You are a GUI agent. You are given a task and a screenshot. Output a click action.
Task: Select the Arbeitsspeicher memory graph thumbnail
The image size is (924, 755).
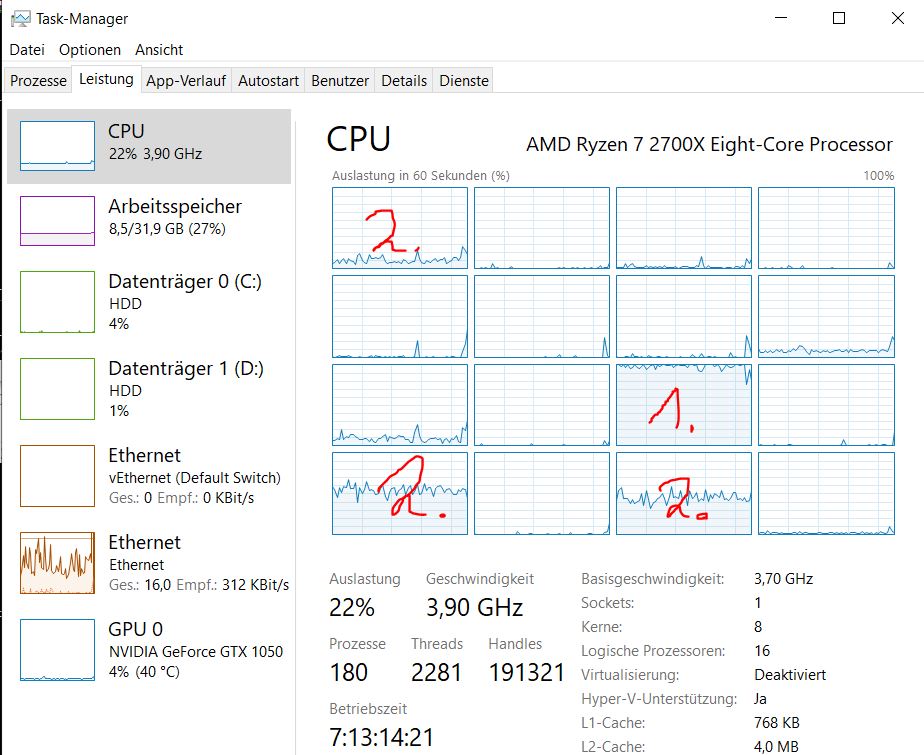point(56,220)
